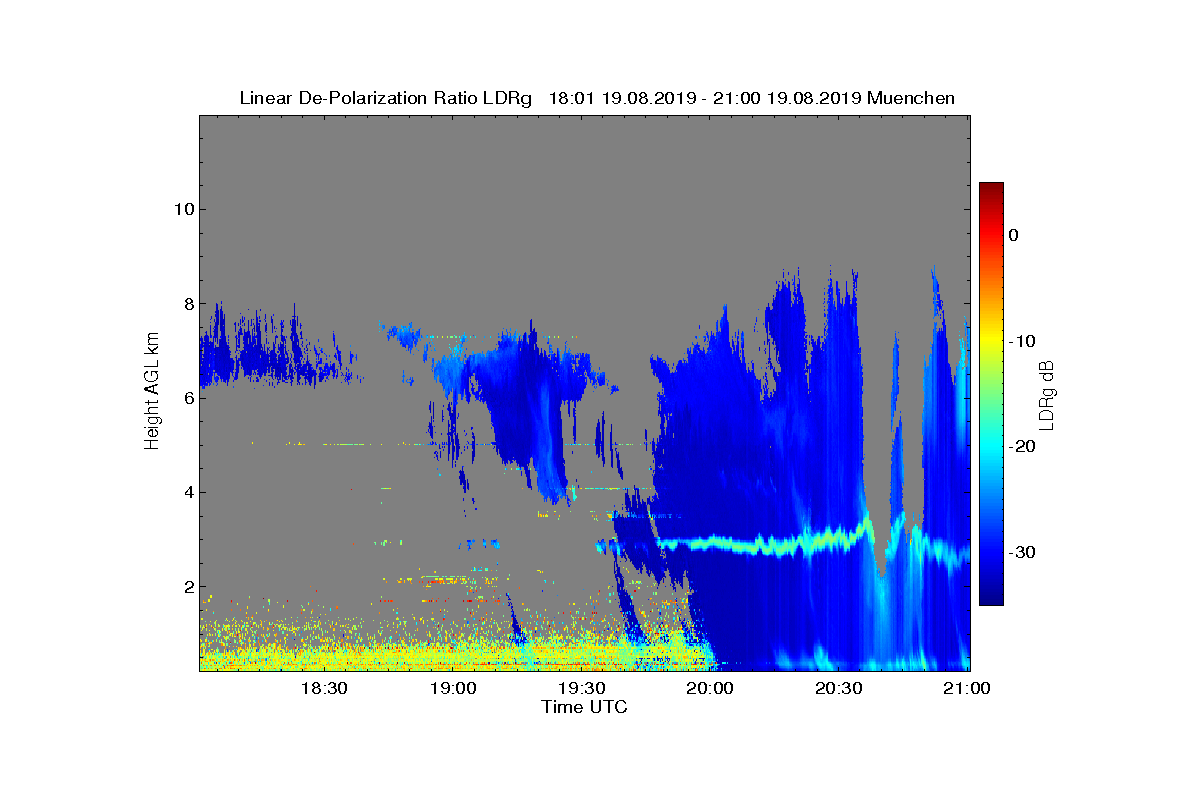Screen dimensions: 1200x800
Task: Click the '20:30' time tick label
Action: [x=838, y=688]
